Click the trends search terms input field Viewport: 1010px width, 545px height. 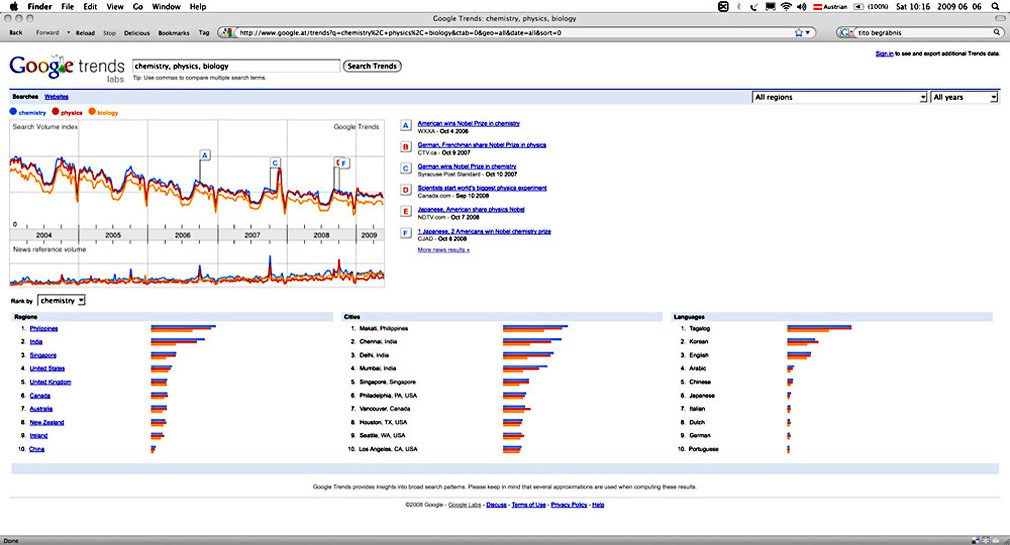tap(236, 66)
